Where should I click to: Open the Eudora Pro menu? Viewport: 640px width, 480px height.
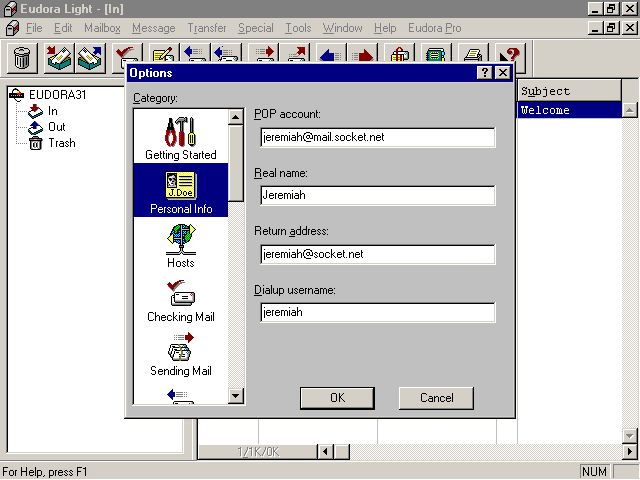pos(435,28)
